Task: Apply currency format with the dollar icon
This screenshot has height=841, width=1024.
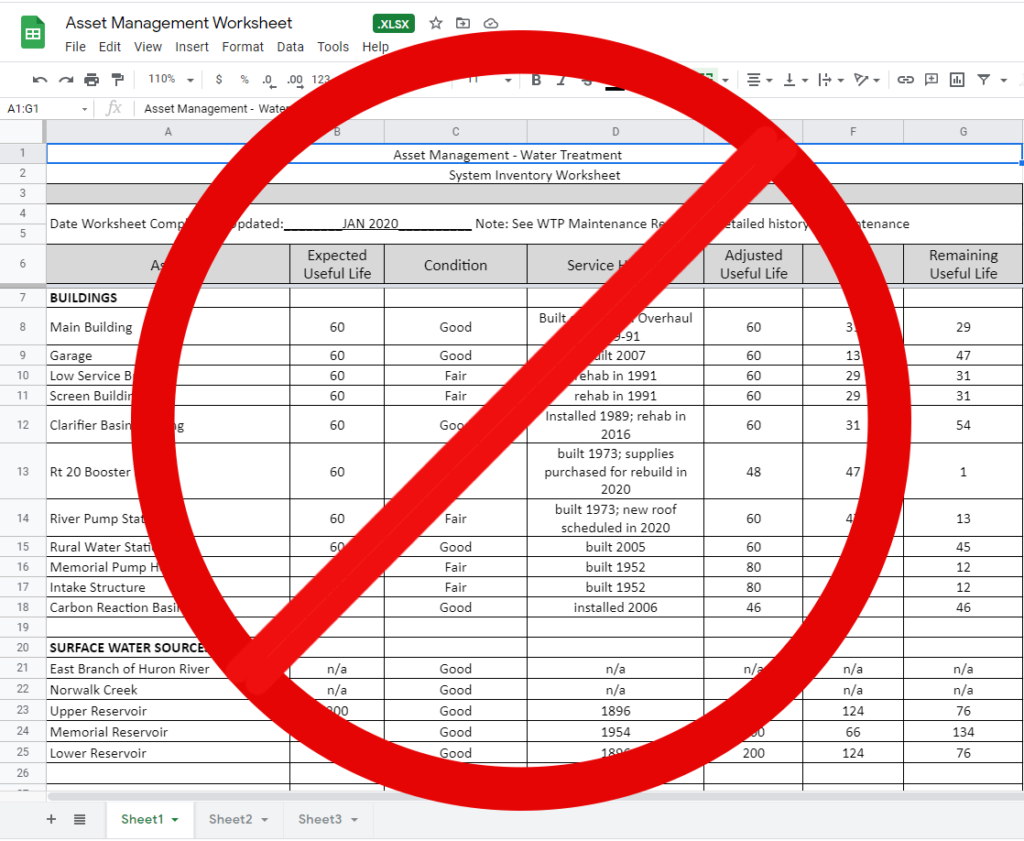Action: 218,78
